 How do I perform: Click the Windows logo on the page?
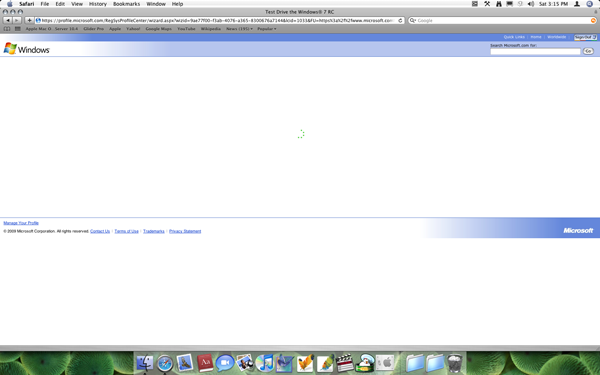coord(26,49)
